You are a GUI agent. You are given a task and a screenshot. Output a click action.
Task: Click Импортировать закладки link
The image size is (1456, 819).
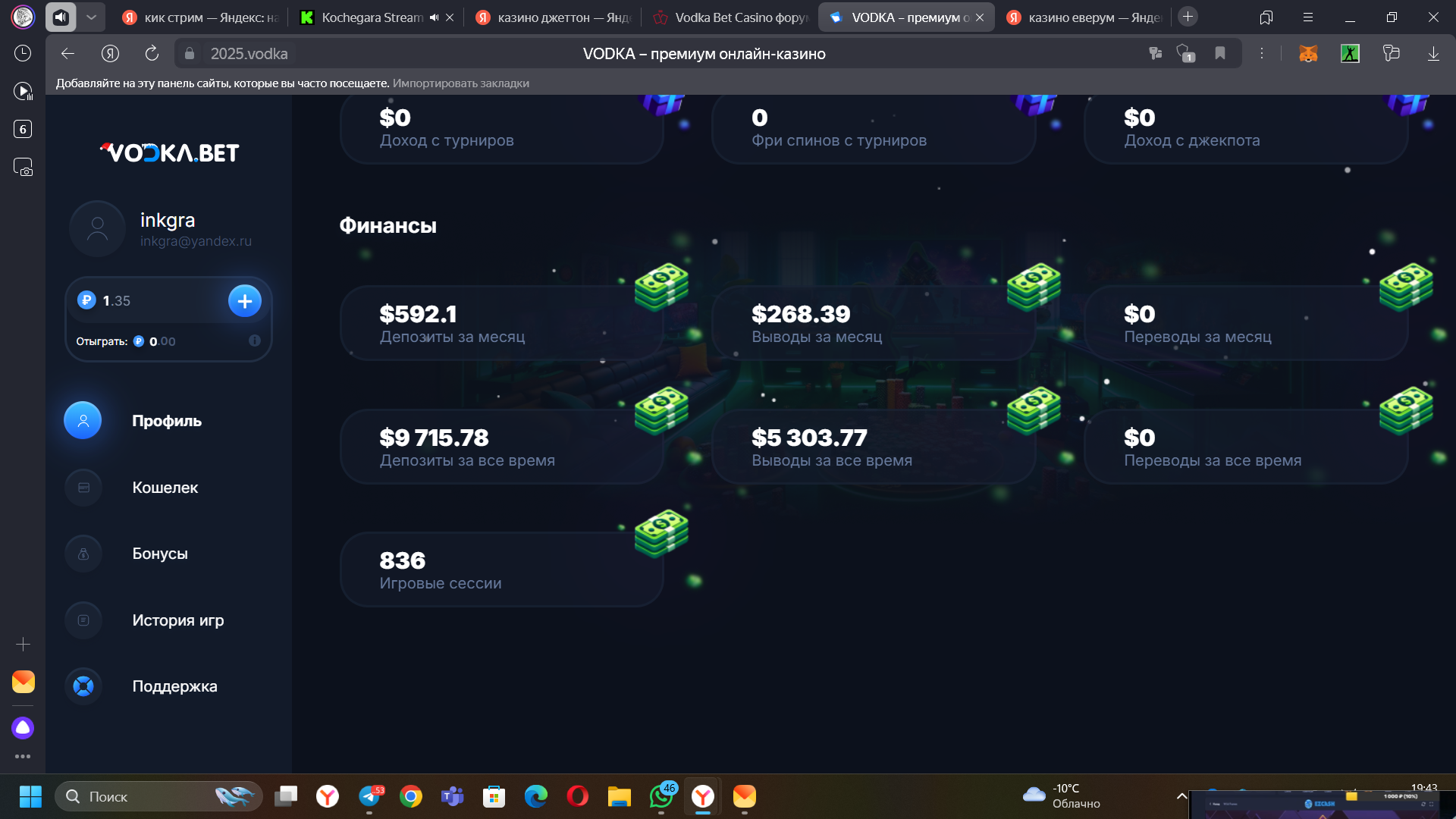click(460, 83)
